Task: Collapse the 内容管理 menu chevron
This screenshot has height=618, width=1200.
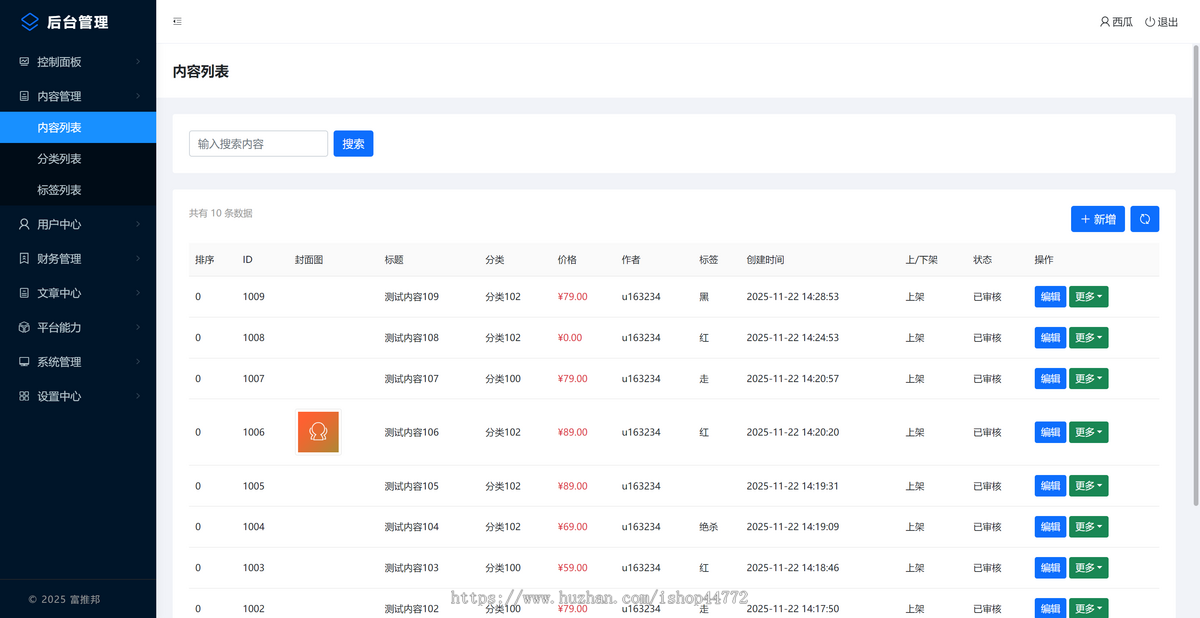Action: coord(139,96)
